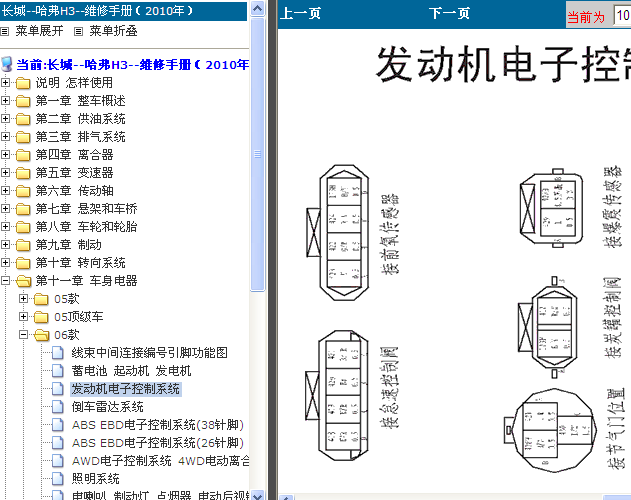Click the folder icon for 第八章 车轮和轮胎
The height and width of the screenshot is (500, 631).
pos(23,227)
